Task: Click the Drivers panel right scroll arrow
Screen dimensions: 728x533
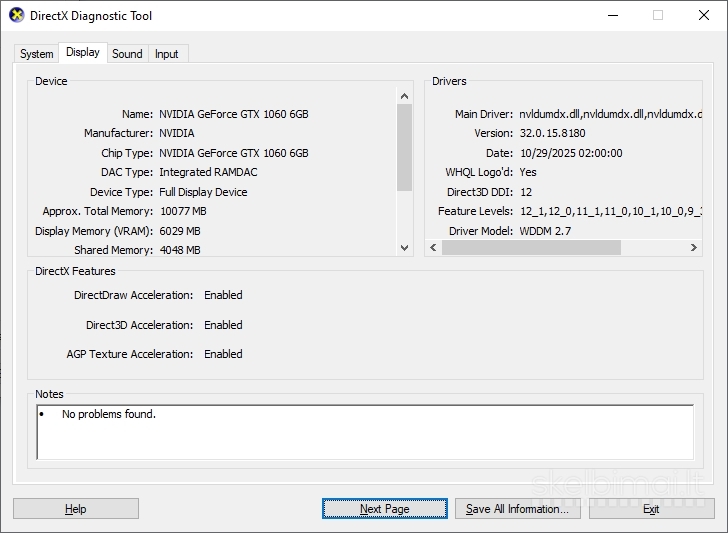Action: tap(694, 247)
